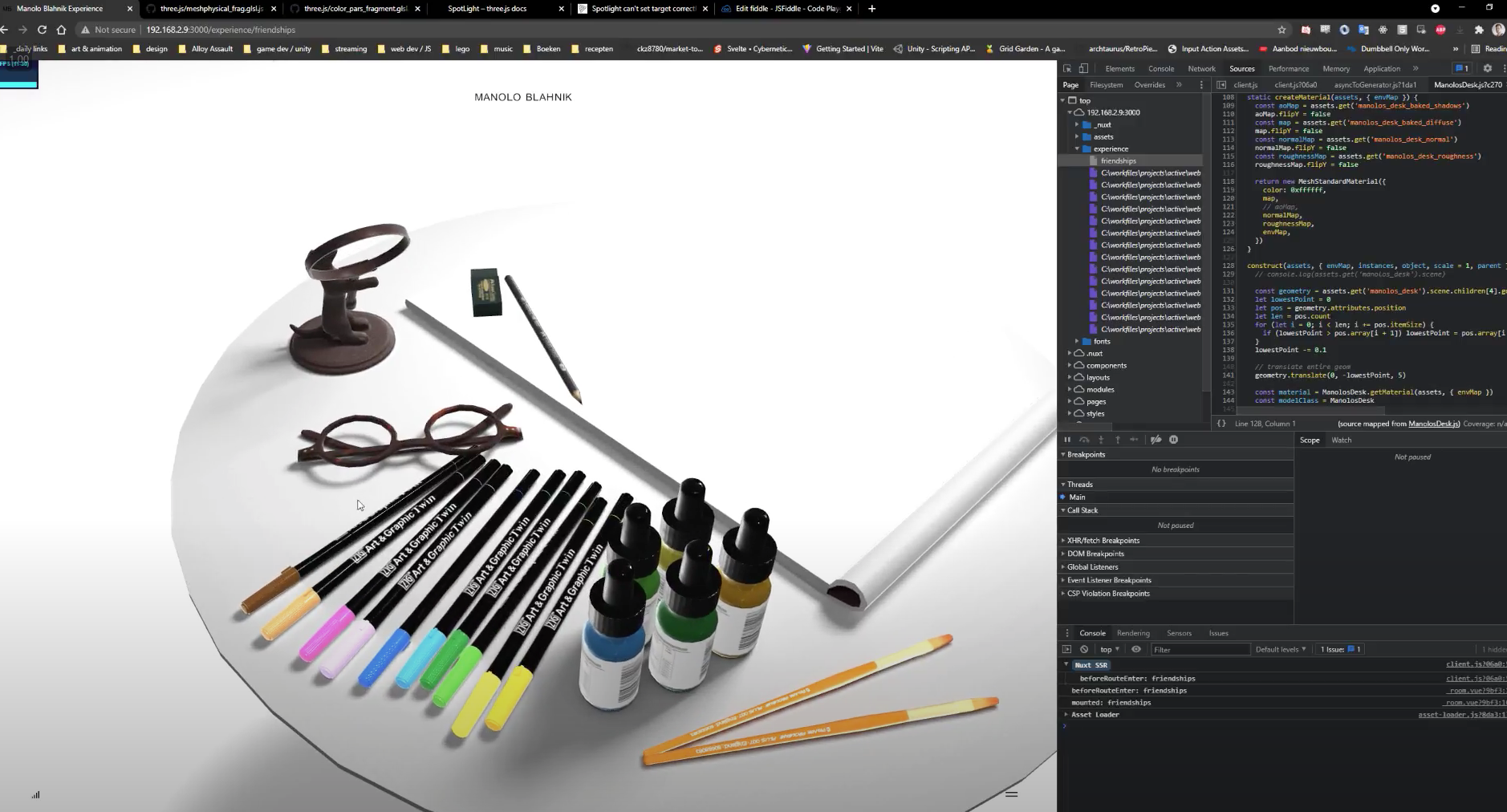1507x812 pixels.
Task: Toggle the file navigator sidebar icon
Action: coord(1221,85)
